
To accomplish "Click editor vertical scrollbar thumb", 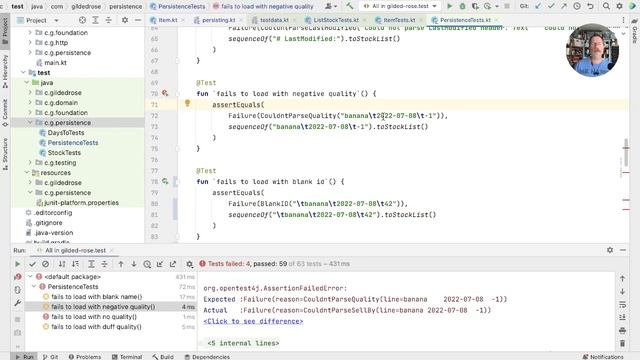I will 626,152.
